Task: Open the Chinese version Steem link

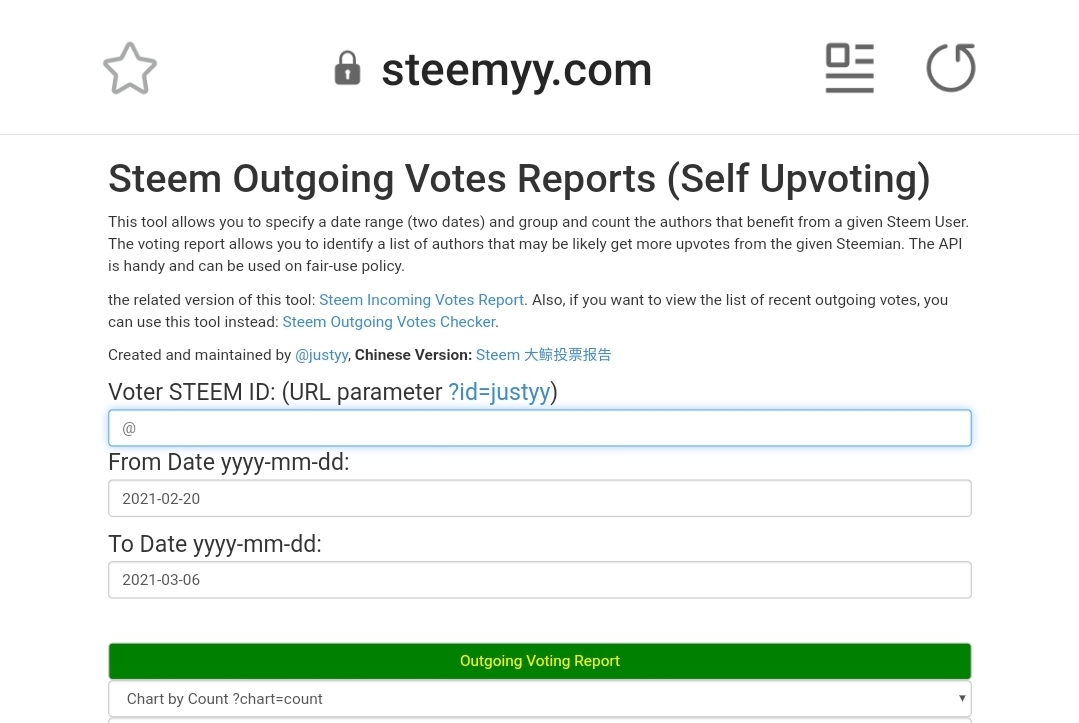Action: pyautogui.click(x=543, y=355)
